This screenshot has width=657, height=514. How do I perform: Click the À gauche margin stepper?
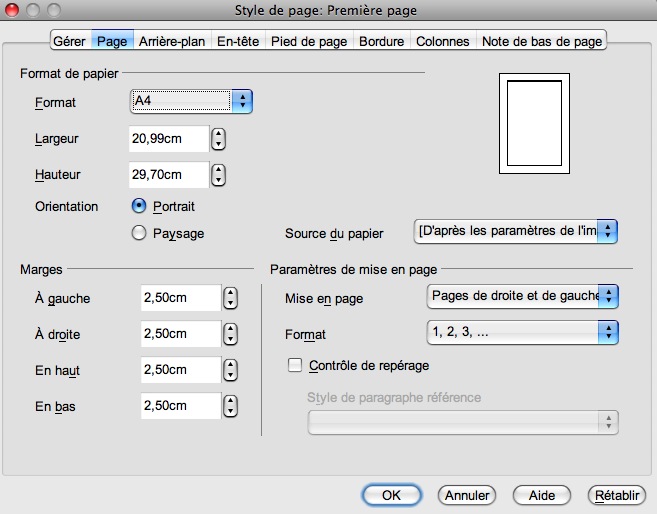(x=231, y=298)
